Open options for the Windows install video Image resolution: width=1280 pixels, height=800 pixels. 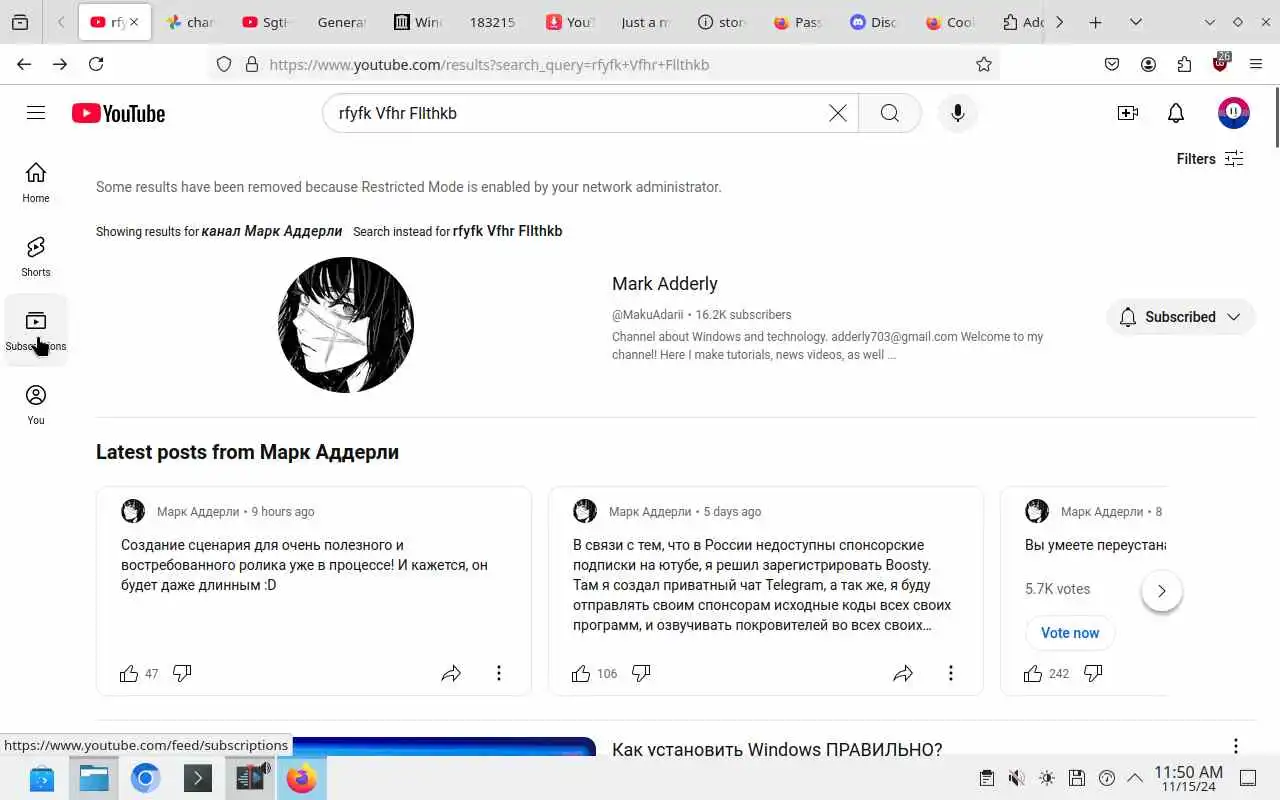[1236, 746]
